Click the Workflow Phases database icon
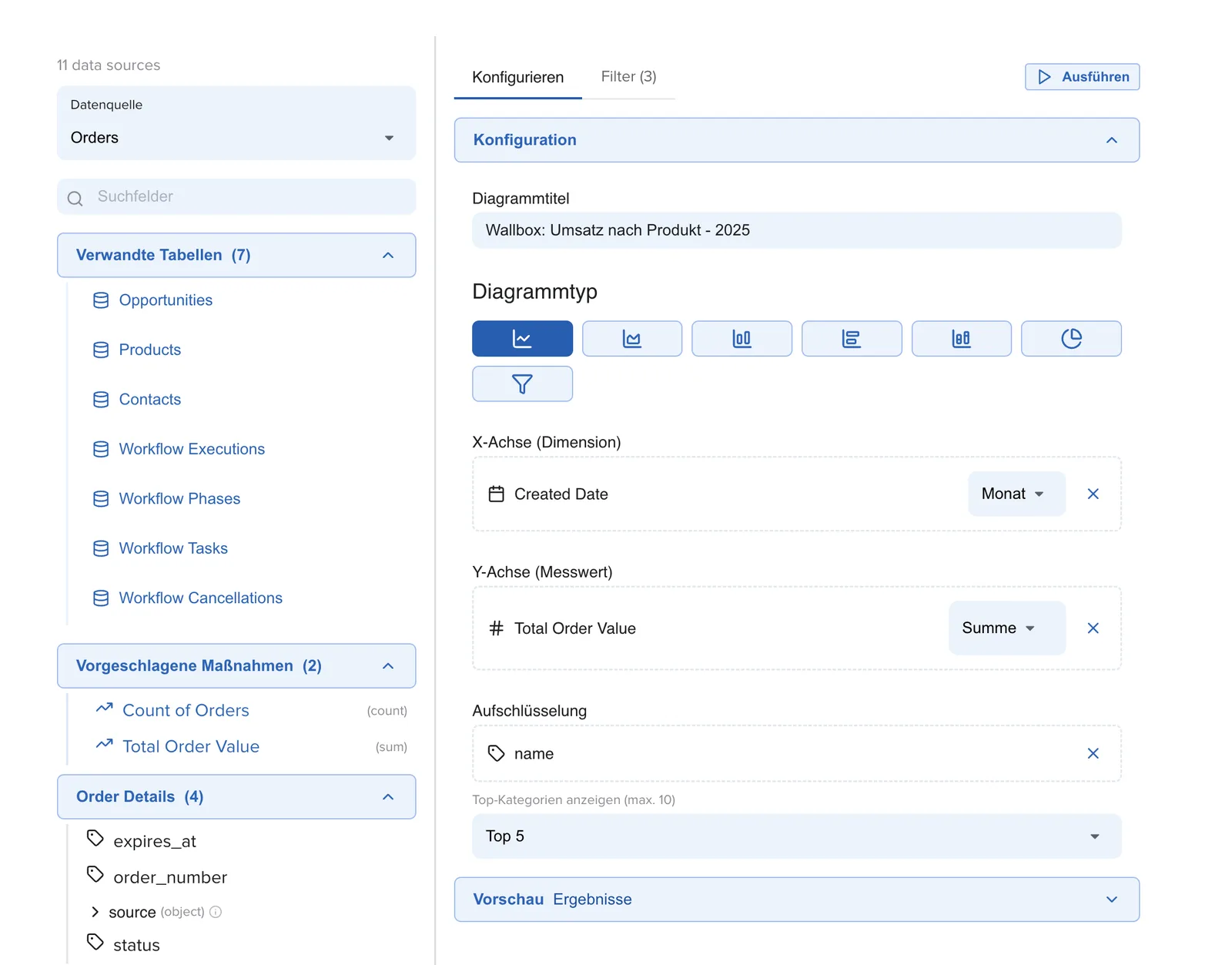The height and width of the screenshot is (965, 1232). [101, 499]
